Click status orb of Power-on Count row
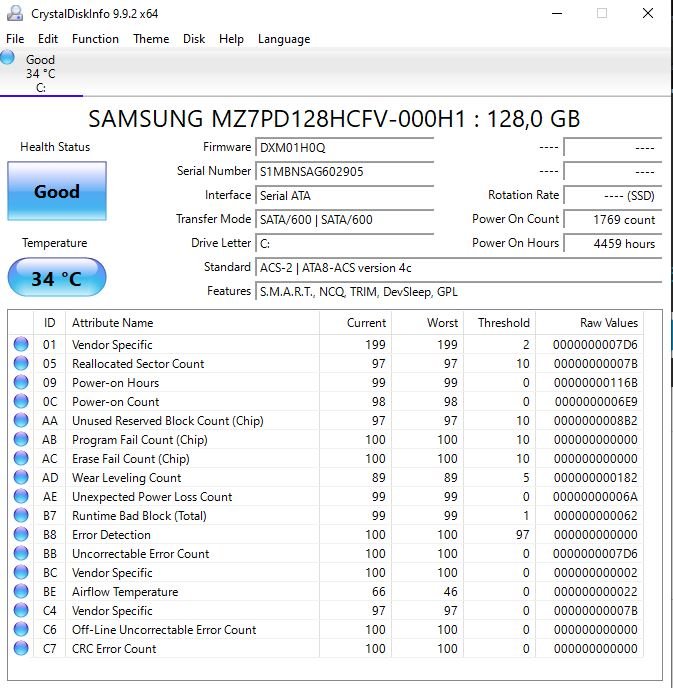 pyautogui.click(x=21, y=401)
